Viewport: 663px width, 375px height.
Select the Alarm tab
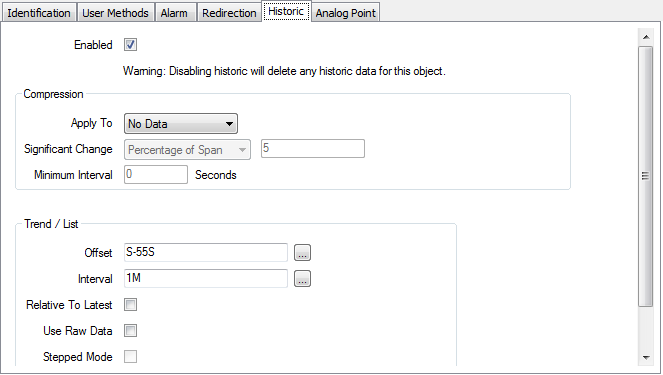[174, 13]
